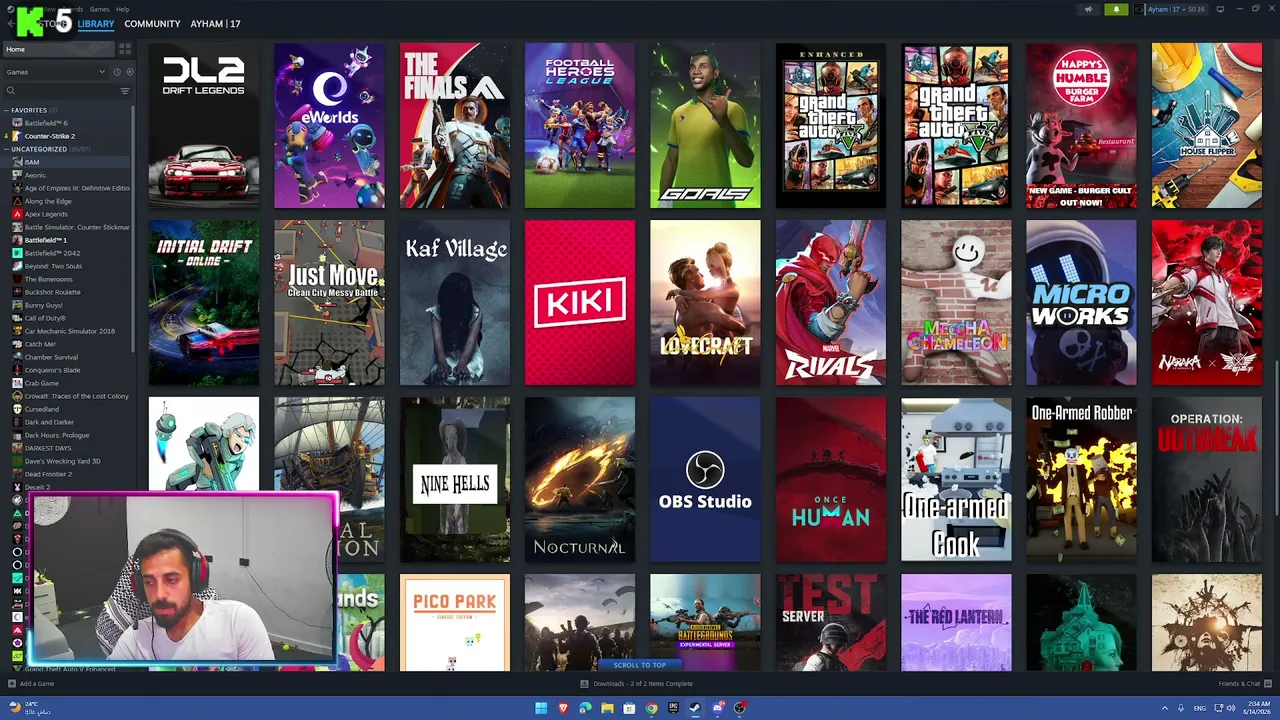This screenshot has height=720, width=1280.
Task: Launch Brave browser from taskbar
Action: [563, 708]
